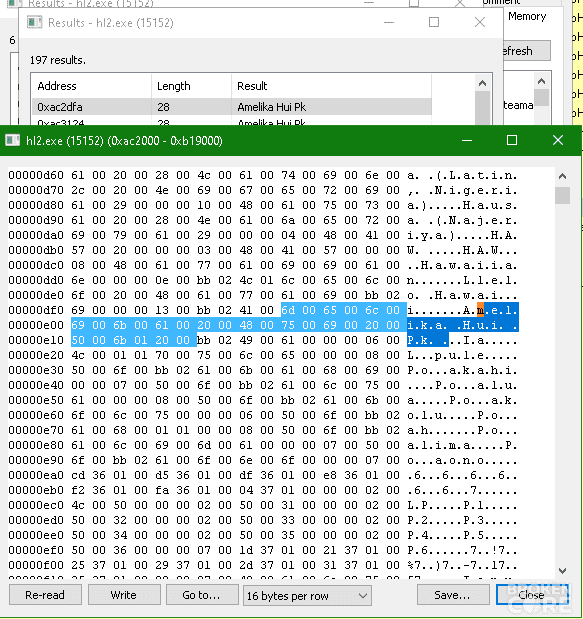
Task: Click ASCII text 'i.k.a. .H.u.i. .'
Action: coord(463,325)
